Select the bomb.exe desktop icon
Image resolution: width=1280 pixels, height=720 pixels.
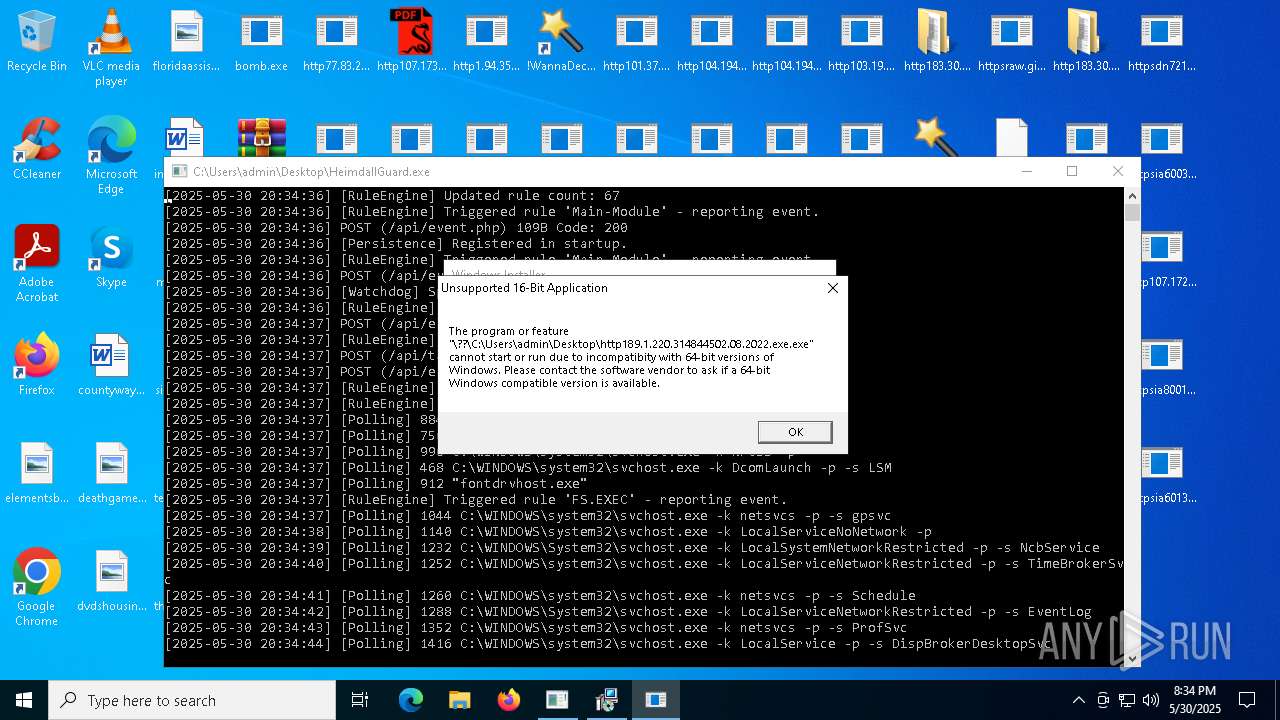click(261, 41)
